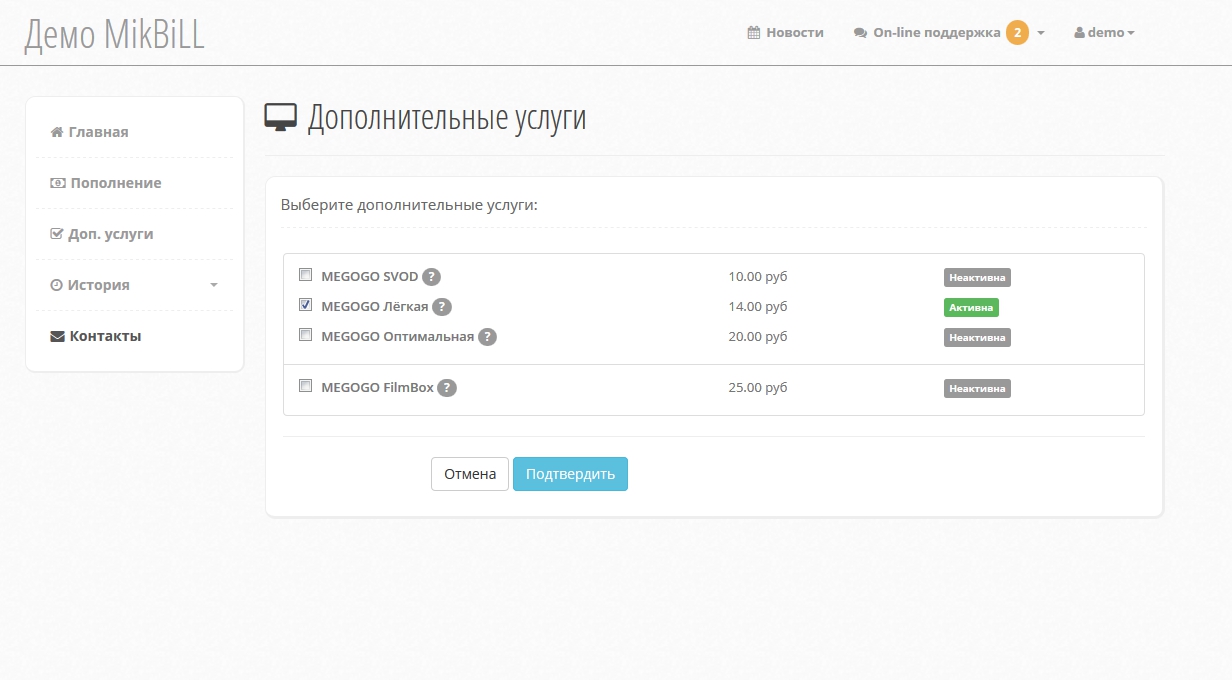
Task: Select the MEGOGO FilmBox checkbox
Action: tap(306, 386)
